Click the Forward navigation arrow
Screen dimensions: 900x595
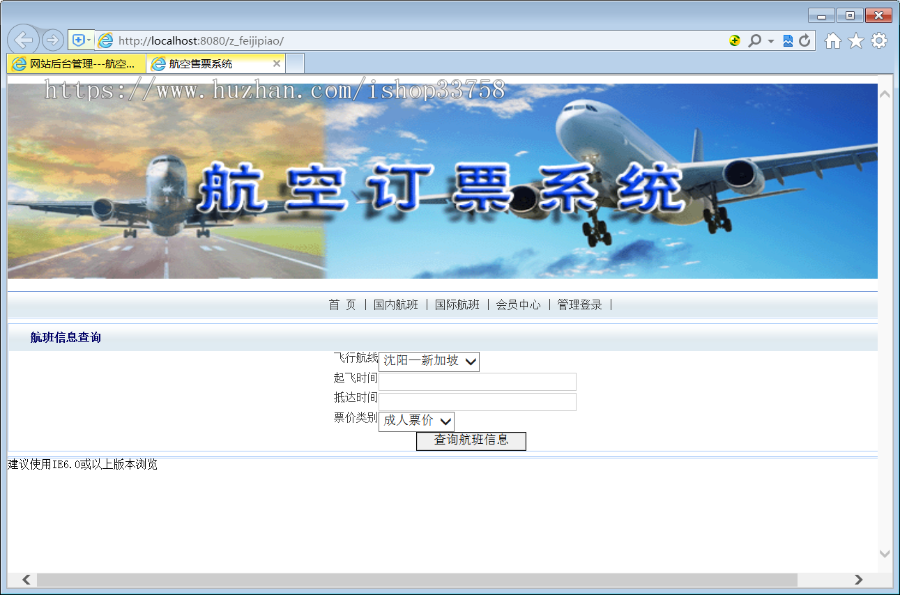click(x=50, y=39)
